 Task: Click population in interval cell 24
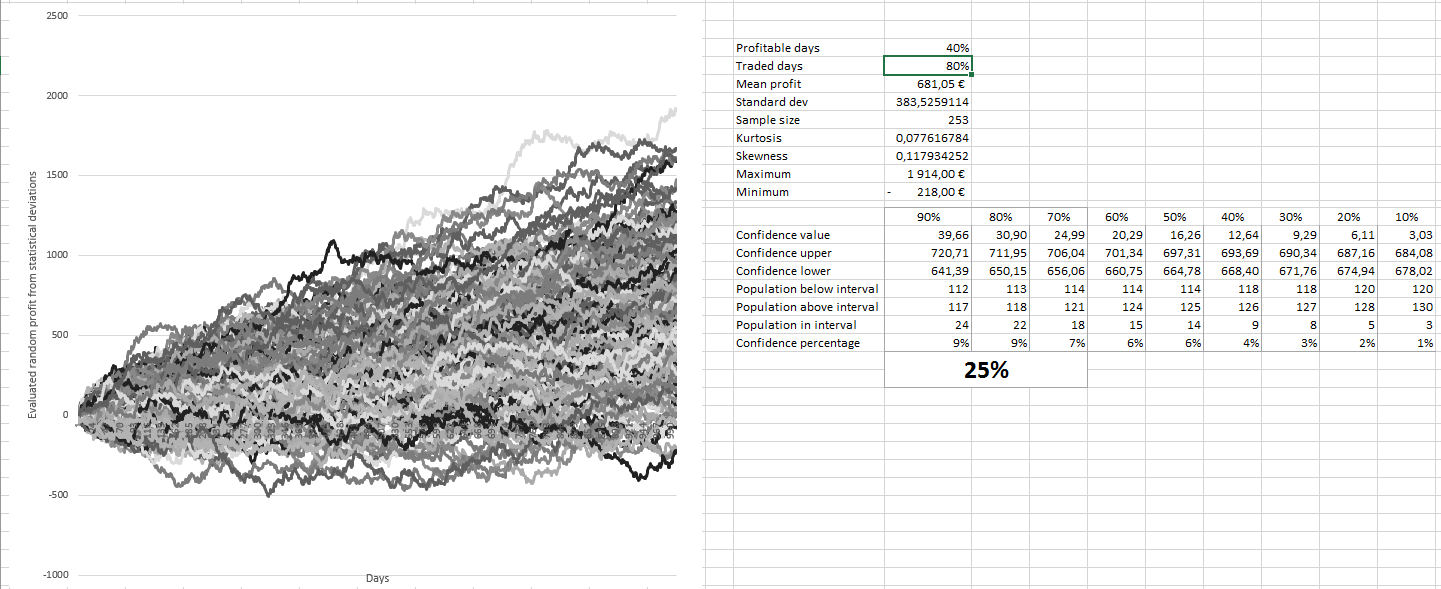tap(928, 325)
